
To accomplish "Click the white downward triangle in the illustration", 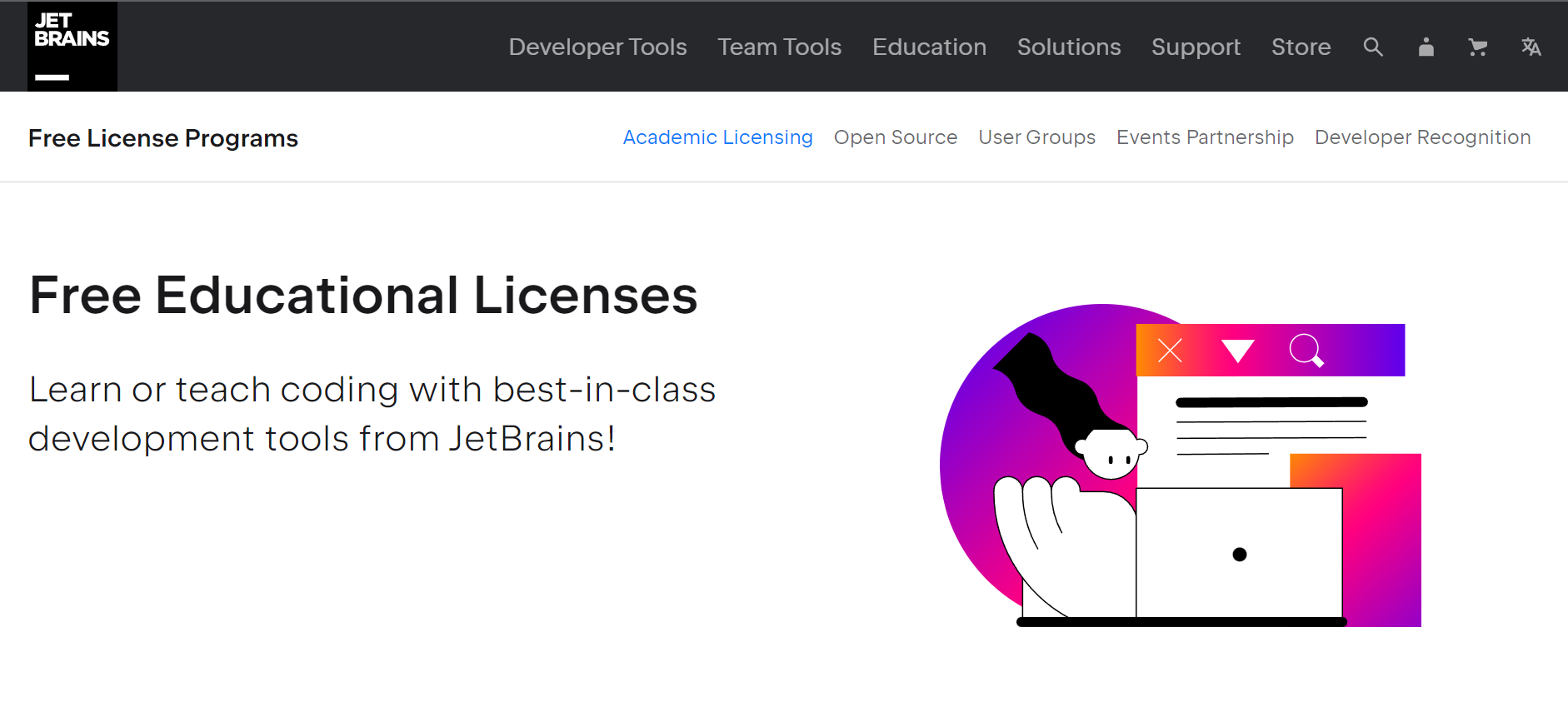I will point(1237,351).
